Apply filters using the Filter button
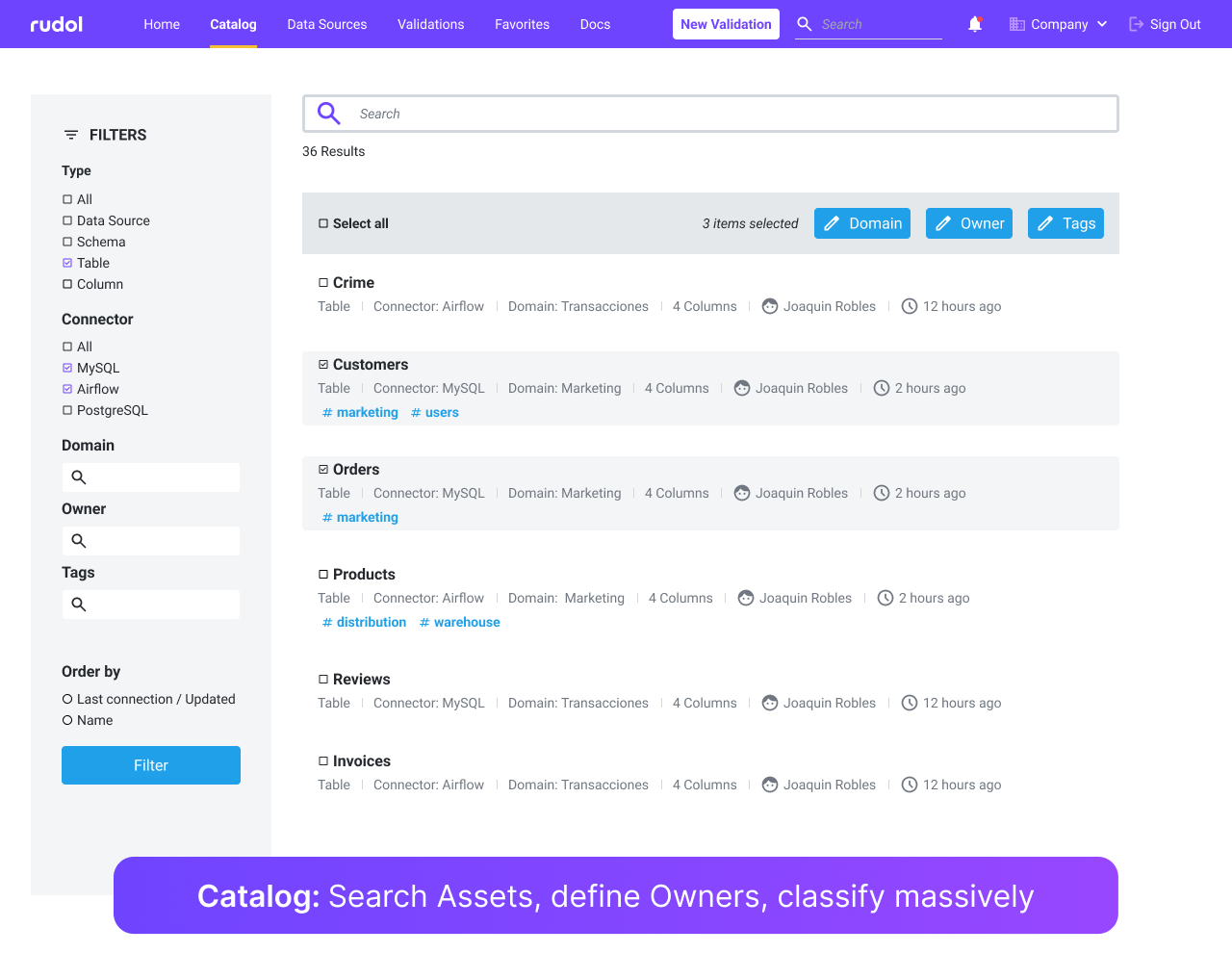 (150, 765)
